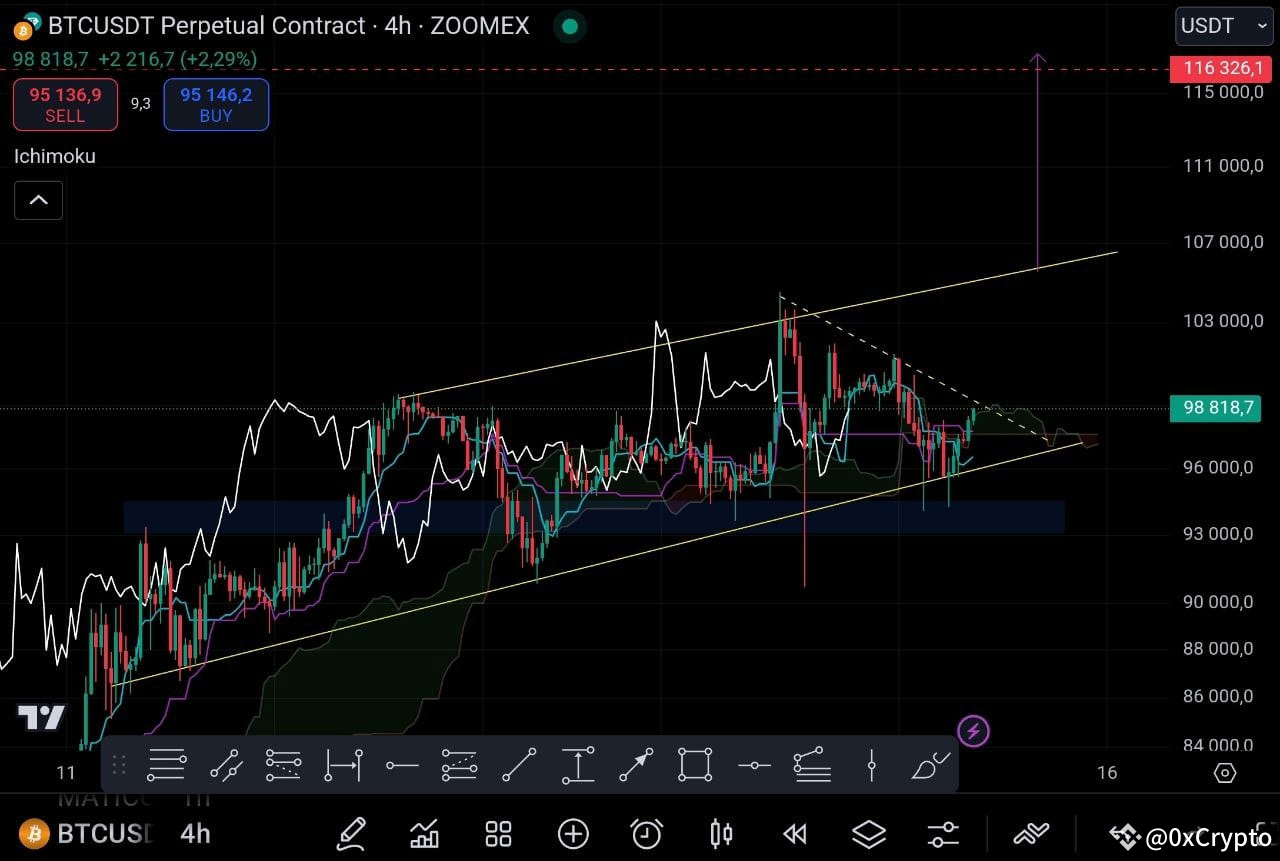Select the purple upward arrow drawing
1280x861 pixels.
(x=1037, y=160)
